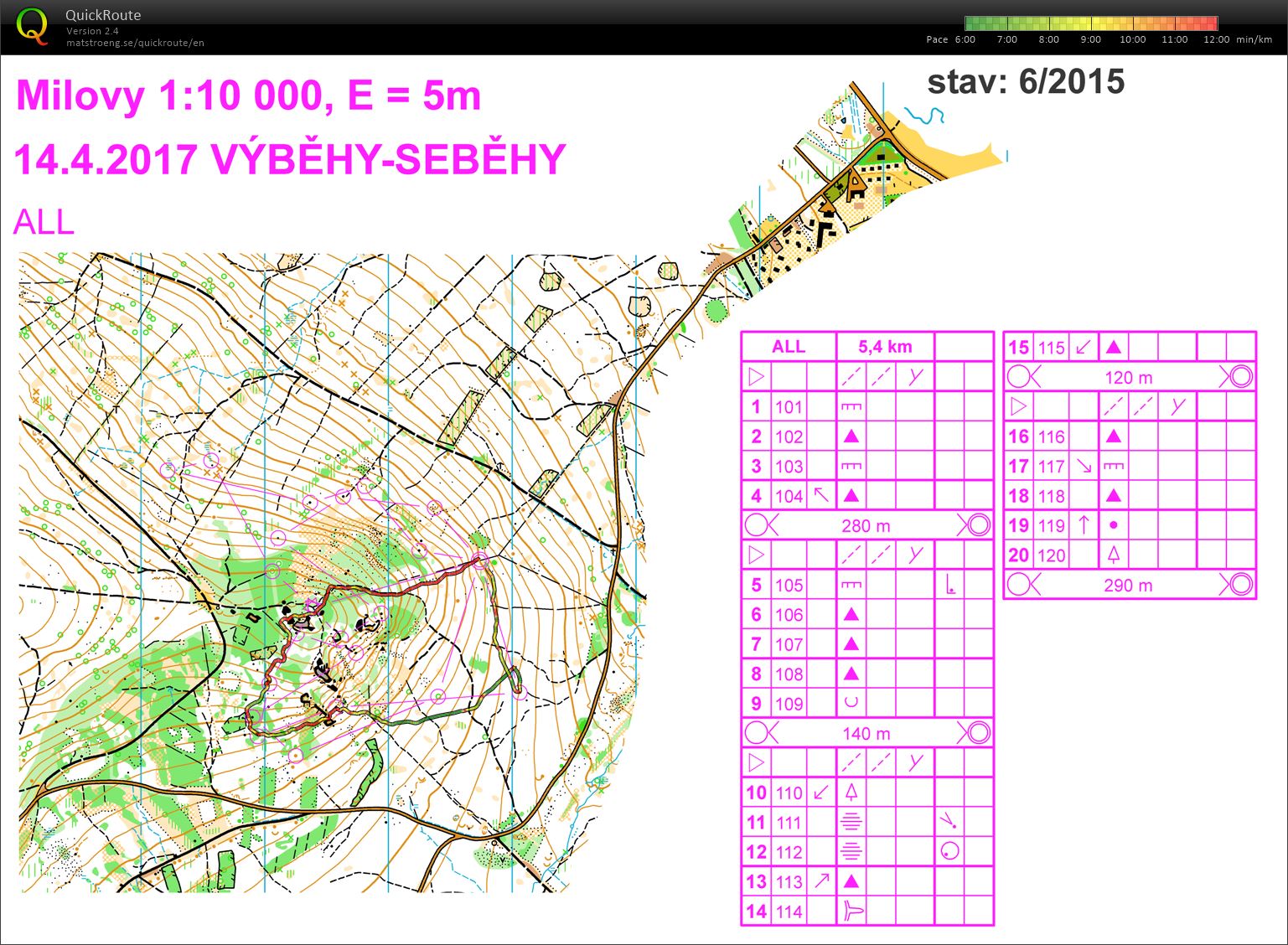The width and height of the screenshot is (1288, 945).
Task: Click the 'Milovy 1:10 000, E = 5m' title
Action: pos(249,96)
